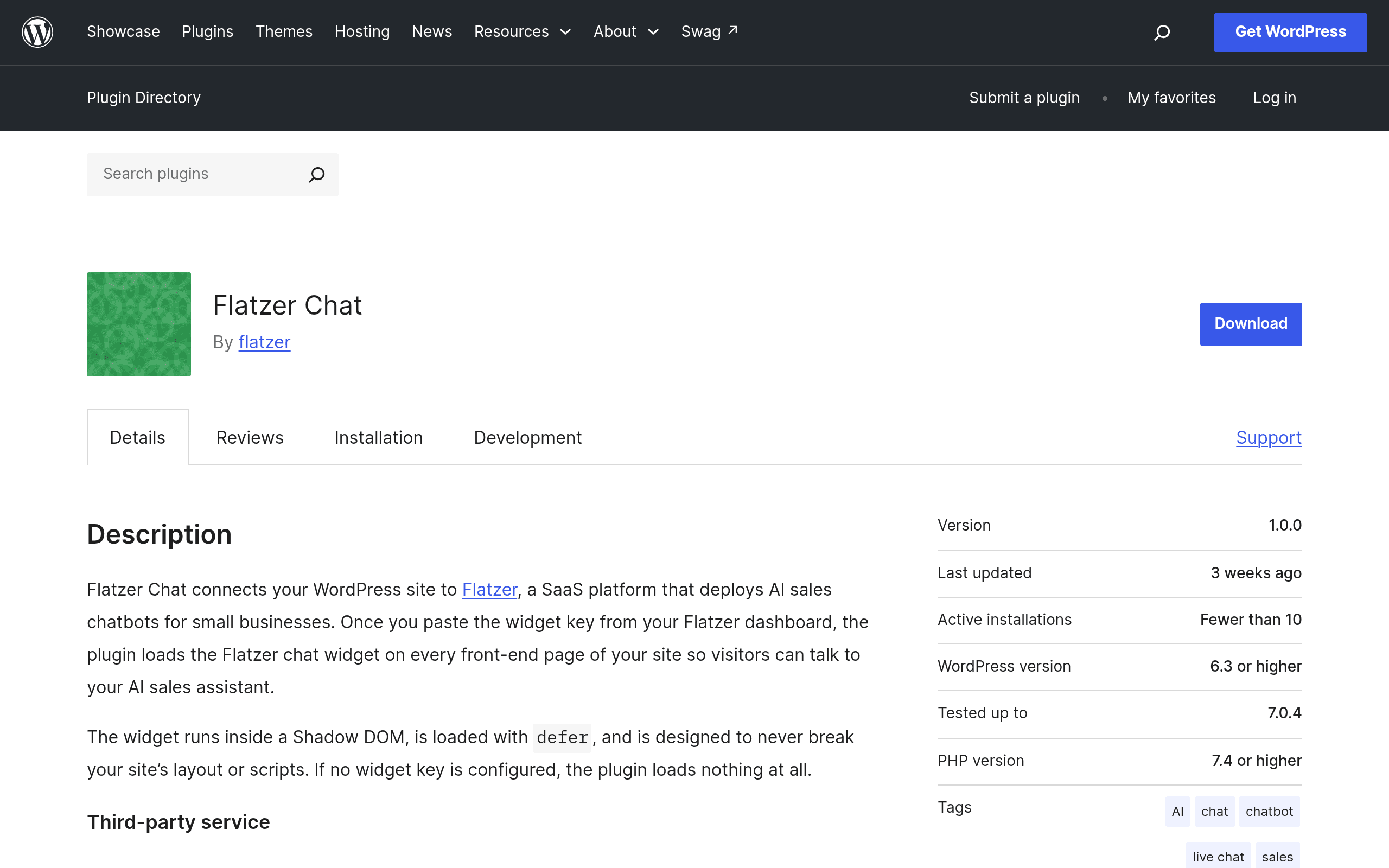The width and height of the screenshot is (1389, 868).
Task: Go to Showcase in top navigation
Action: [123, 31]
